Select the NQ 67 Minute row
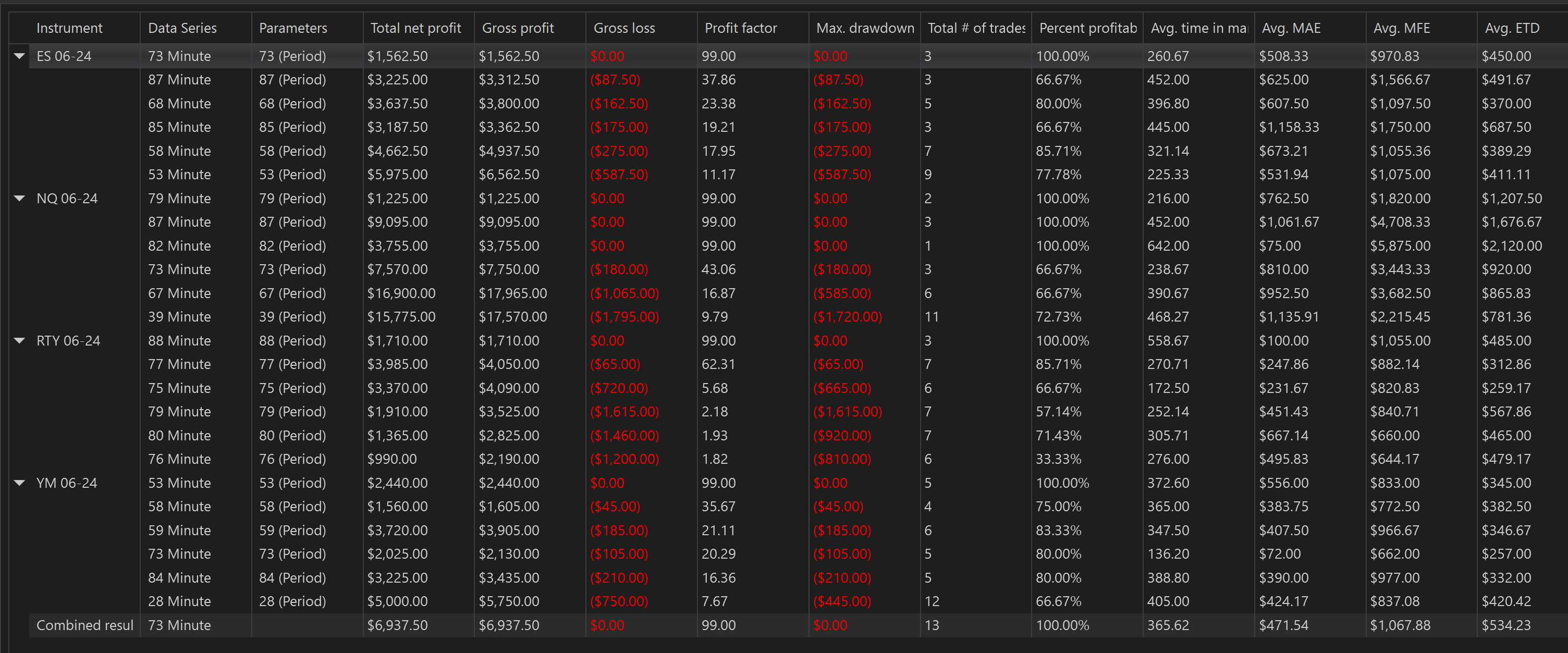 point(179,293)
